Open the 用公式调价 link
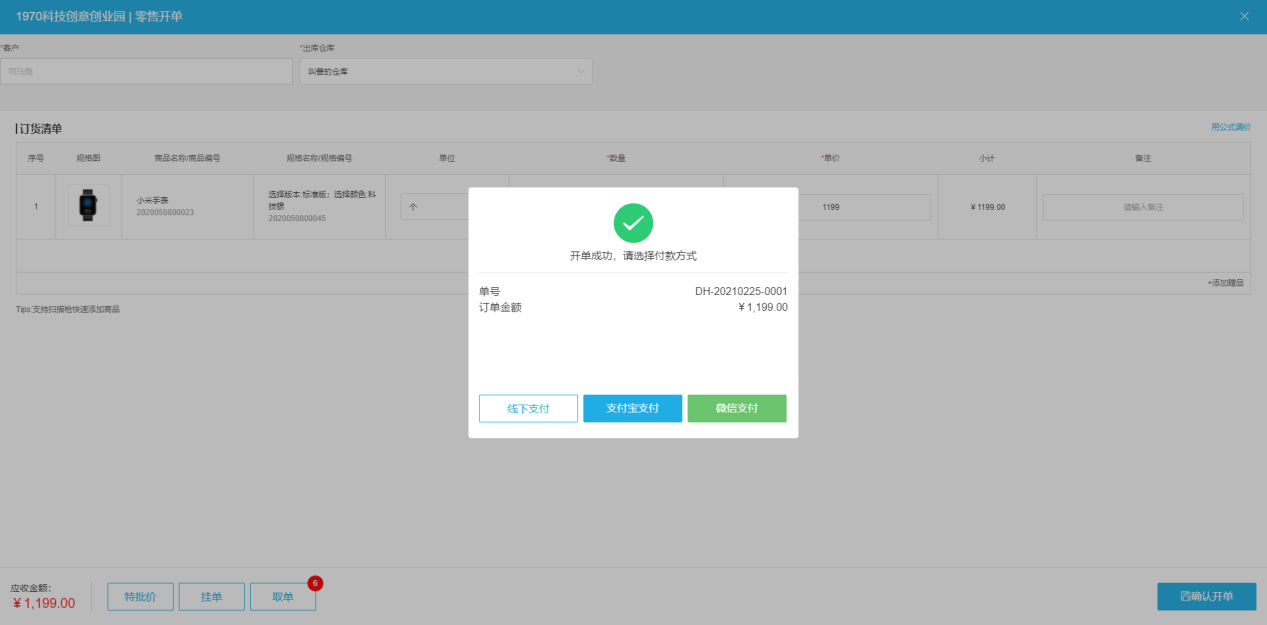The image size is (1267, 625). pyautogui.click(x=1230, y=127)
